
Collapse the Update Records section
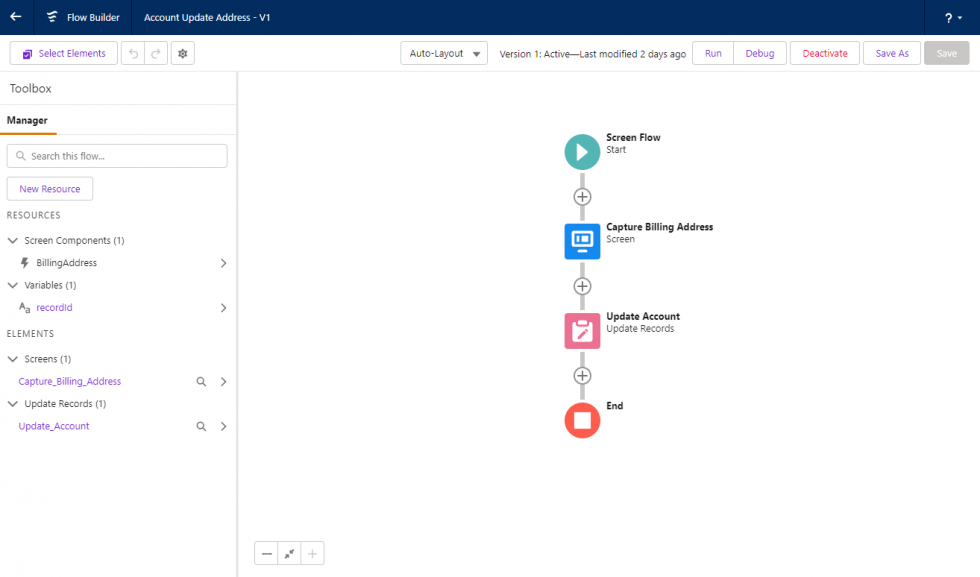click(x=12, y=404)
